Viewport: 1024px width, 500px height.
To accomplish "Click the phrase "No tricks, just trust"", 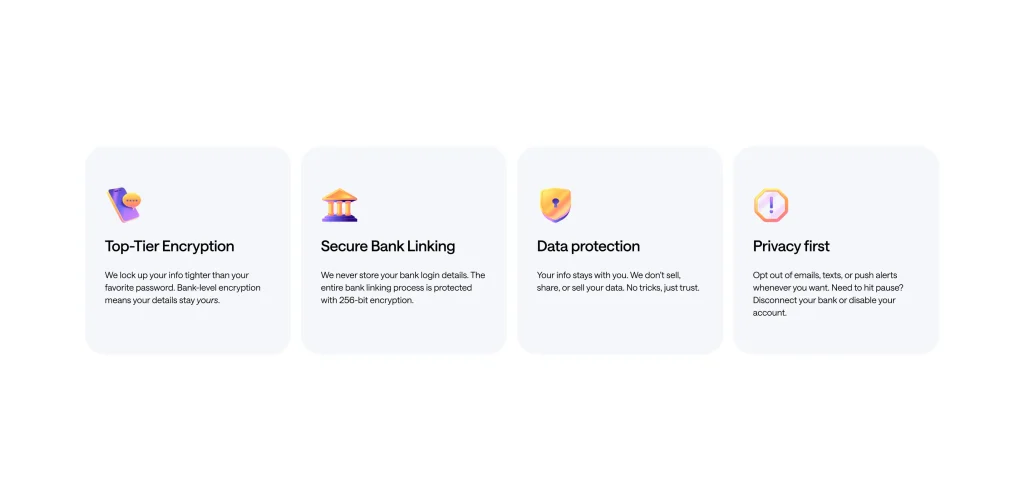I will click(x=666, y=288).
